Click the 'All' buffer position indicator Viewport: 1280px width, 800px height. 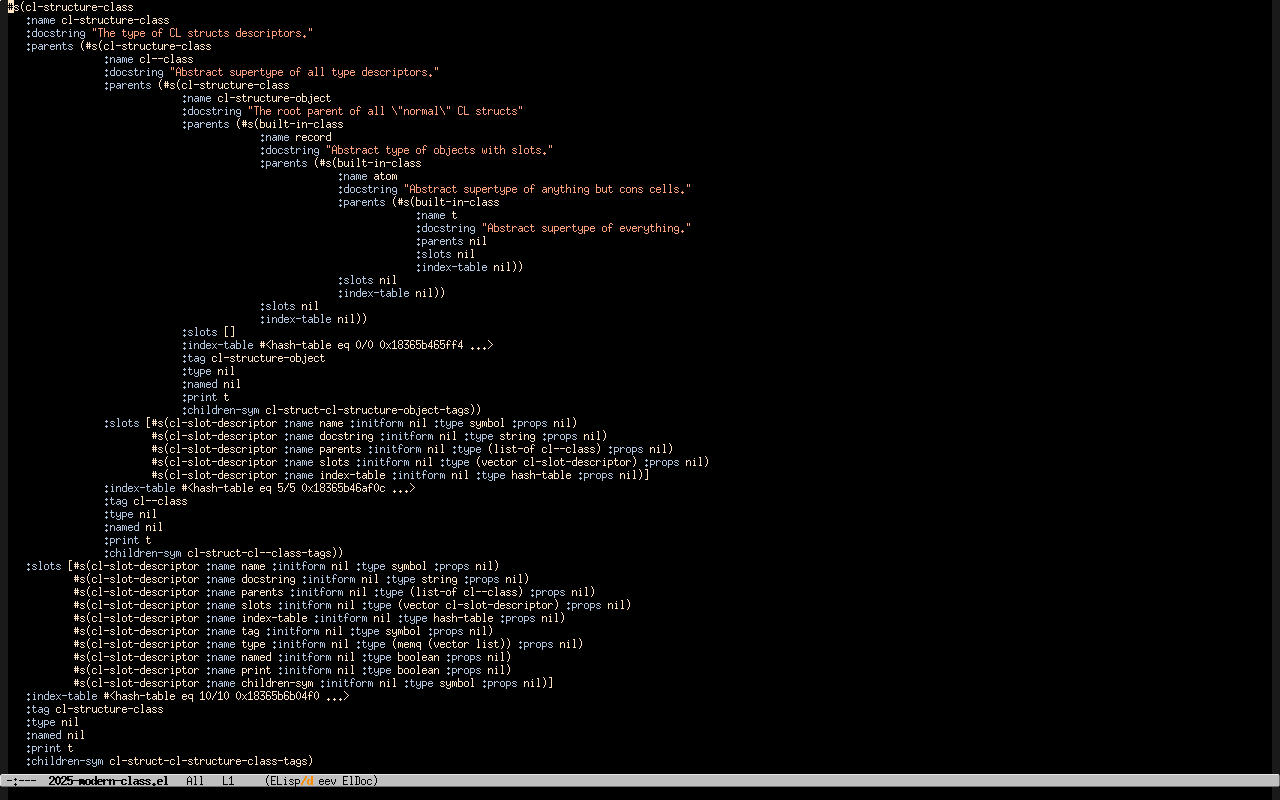pos(195,781)
